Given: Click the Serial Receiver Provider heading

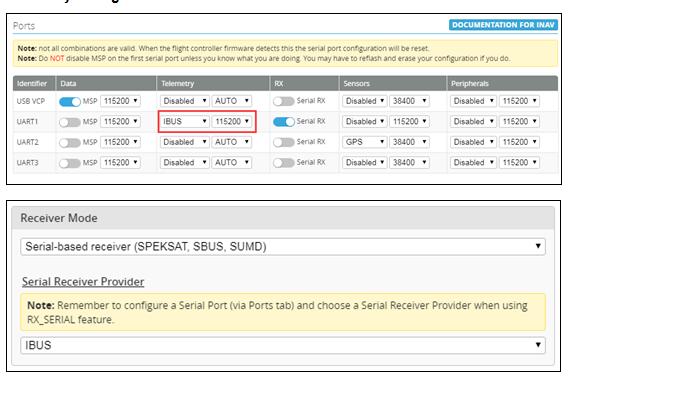Looking at the screenshot, I should click(x=83, y=282).
